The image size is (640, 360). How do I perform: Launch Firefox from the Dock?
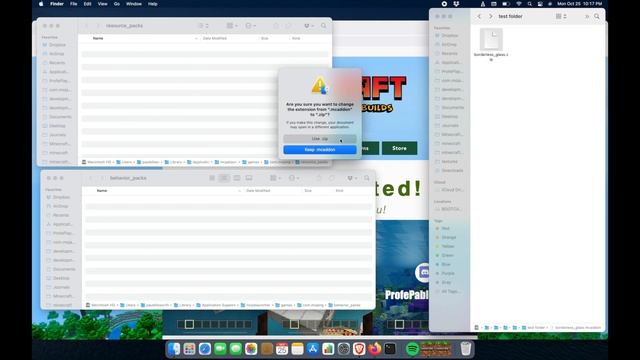point(374,349)
